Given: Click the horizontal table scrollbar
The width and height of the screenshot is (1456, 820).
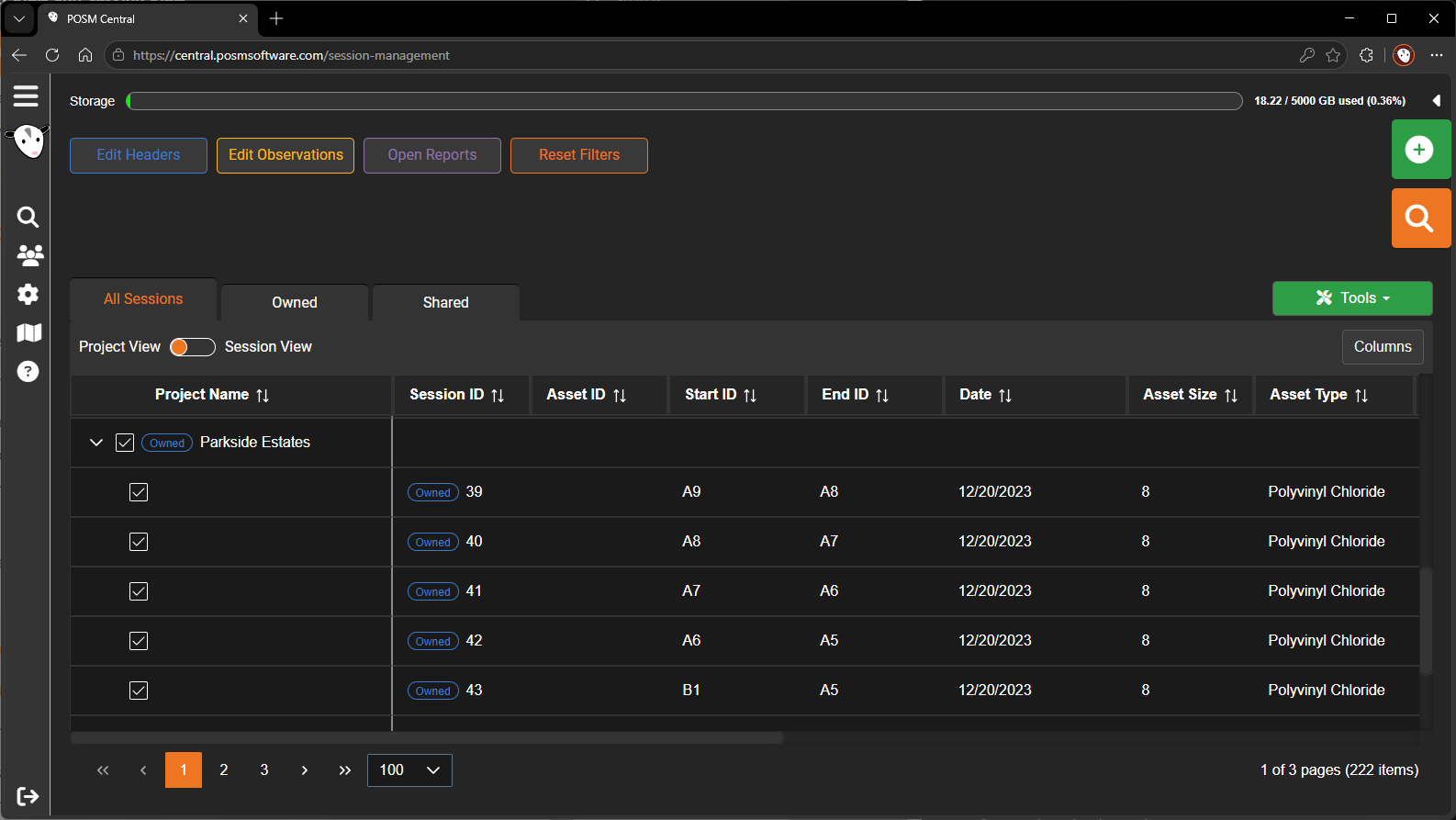Looking at the screenshot, I should coord(427,737).
